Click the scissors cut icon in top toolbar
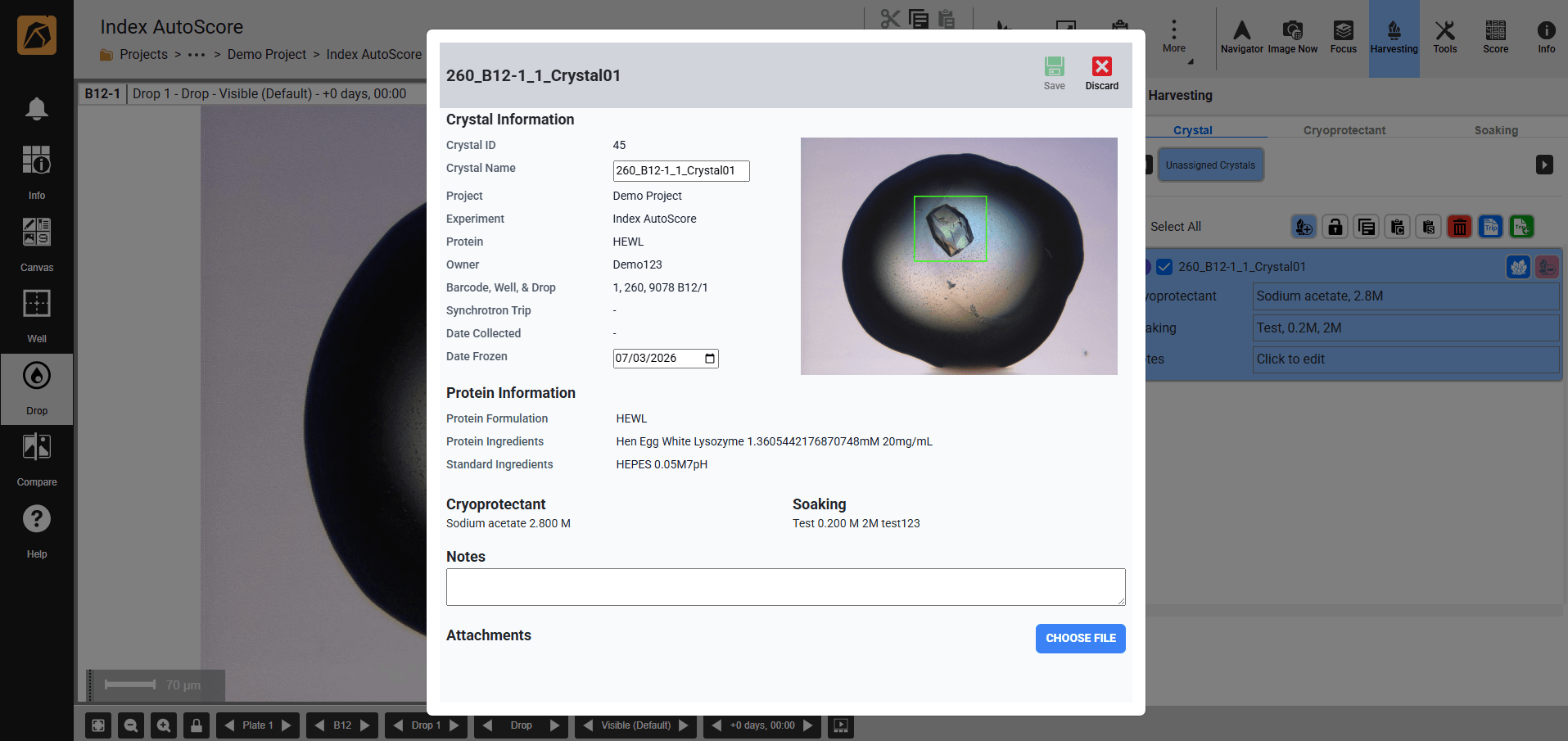 889,20
